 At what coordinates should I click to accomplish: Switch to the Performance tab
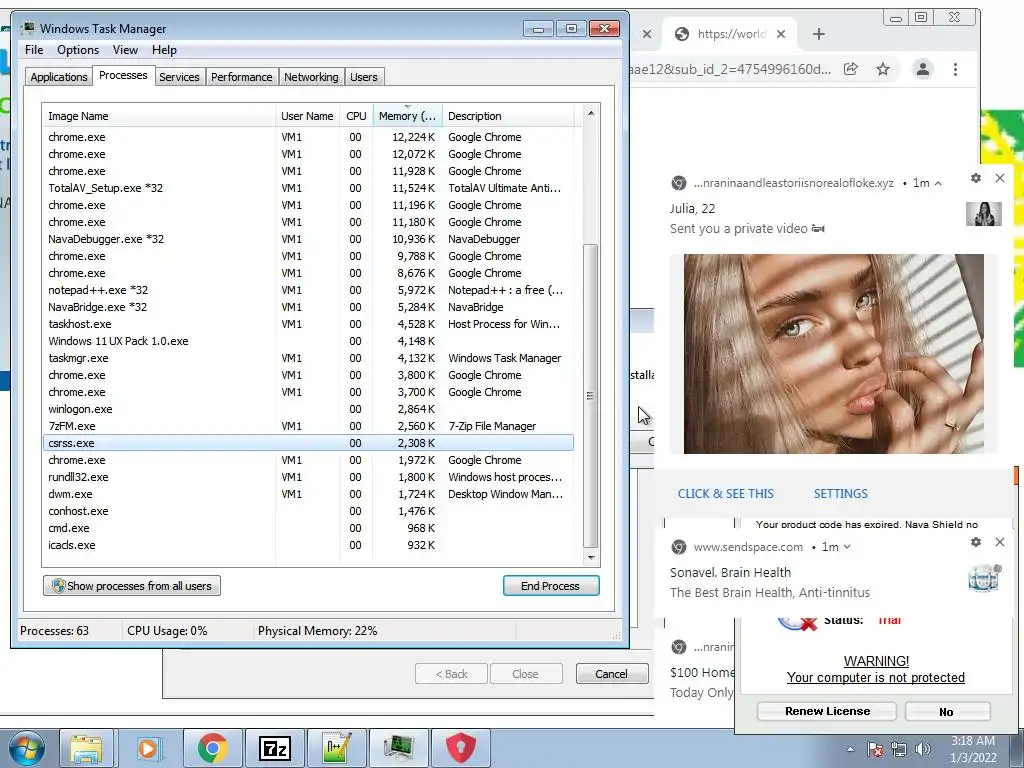click(241, 77)
